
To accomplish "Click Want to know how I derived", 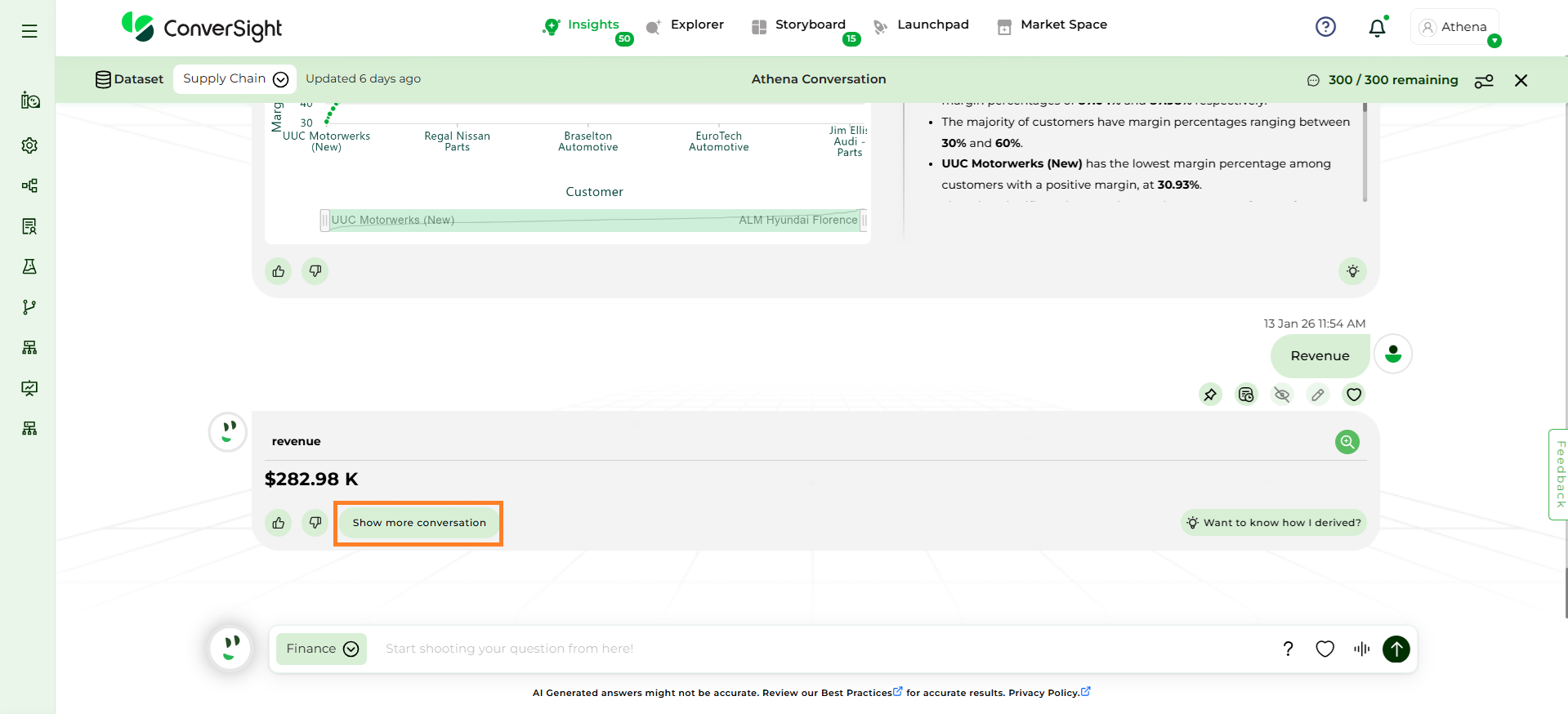I will (x=1274, y=523).
